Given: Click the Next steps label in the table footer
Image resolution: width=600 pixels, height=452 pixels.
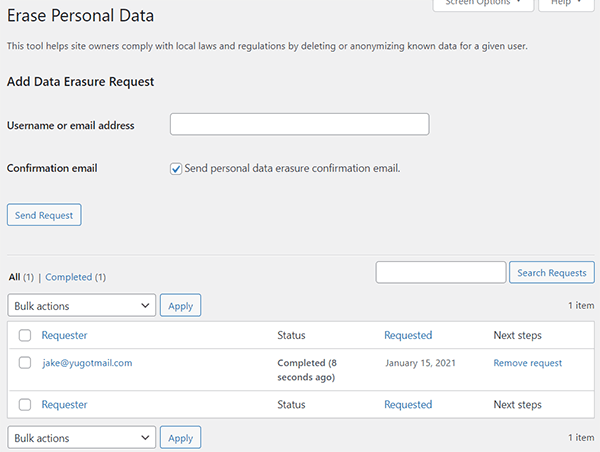Looking at the screenshot, I should tap(517, 405).
